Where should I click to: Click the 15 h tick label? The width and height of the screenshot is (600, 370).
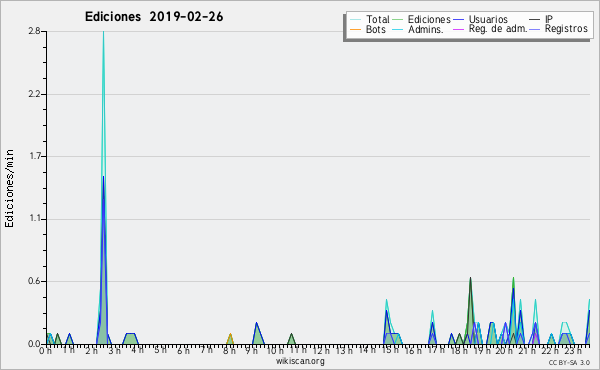click(x=390, y=350)
